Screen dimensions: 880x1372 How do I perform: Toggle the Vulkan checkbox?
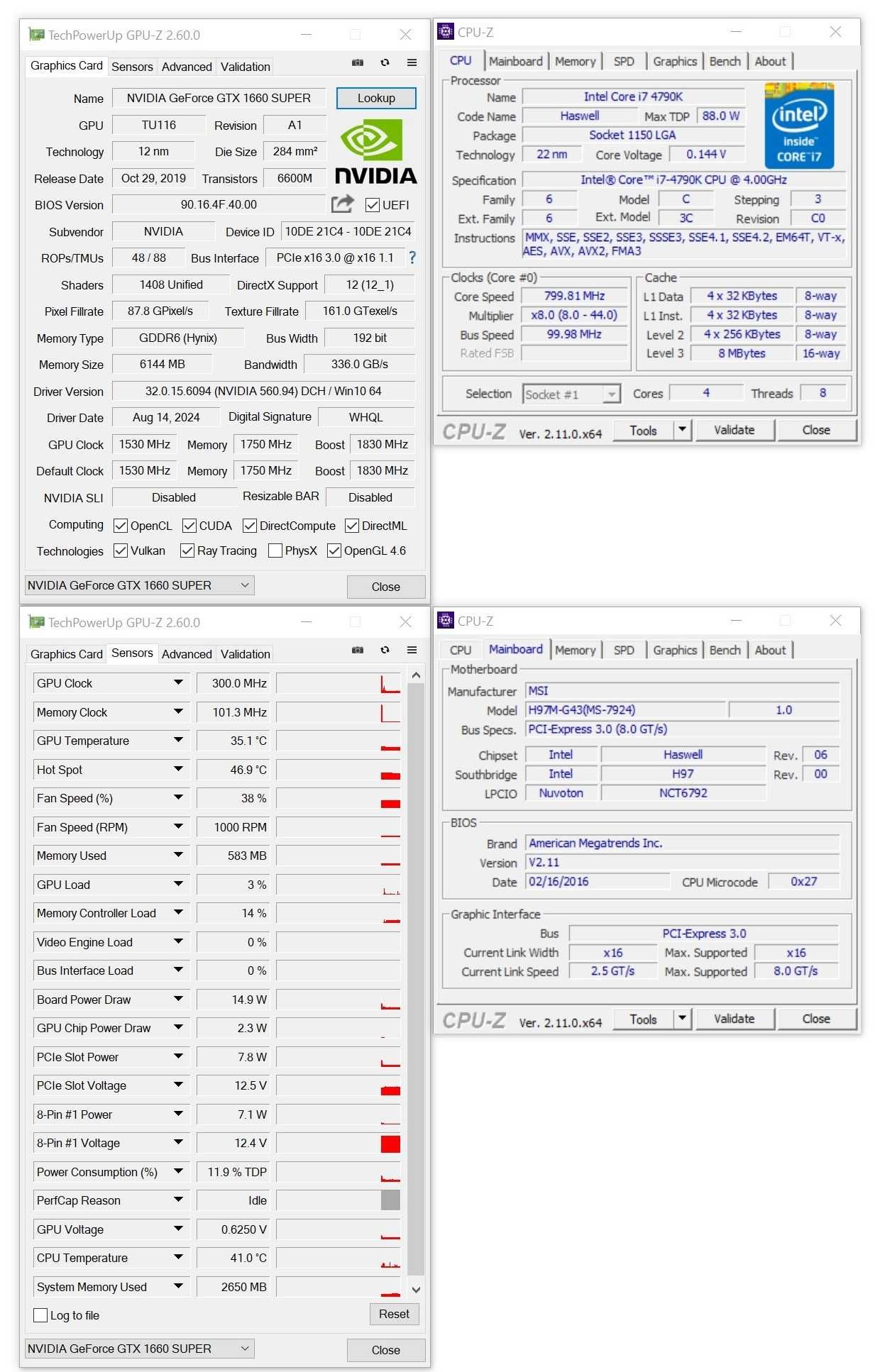[x=121, y=551]
